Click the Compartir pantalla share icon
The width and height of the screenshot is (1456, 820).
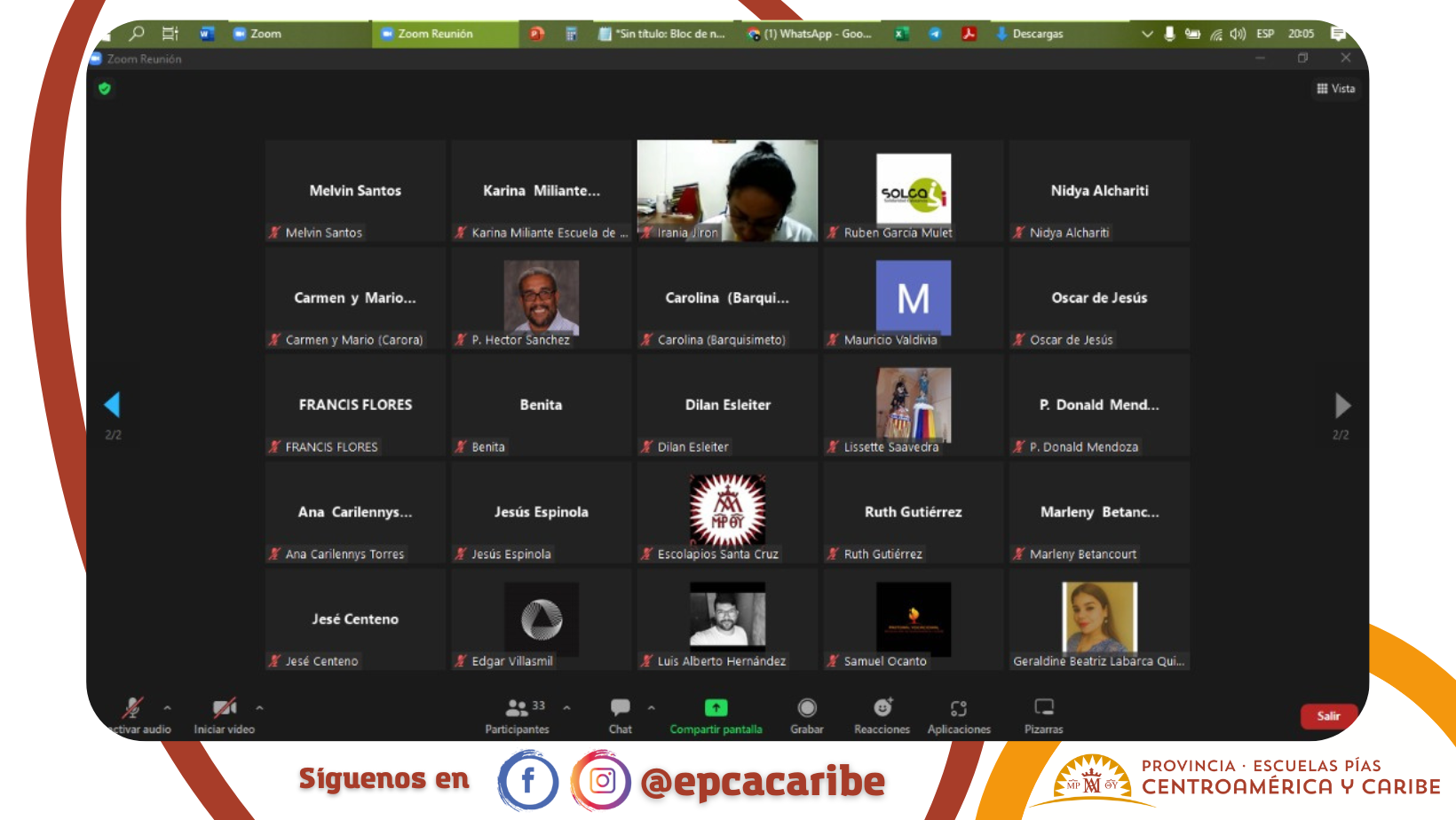point(716,707)
